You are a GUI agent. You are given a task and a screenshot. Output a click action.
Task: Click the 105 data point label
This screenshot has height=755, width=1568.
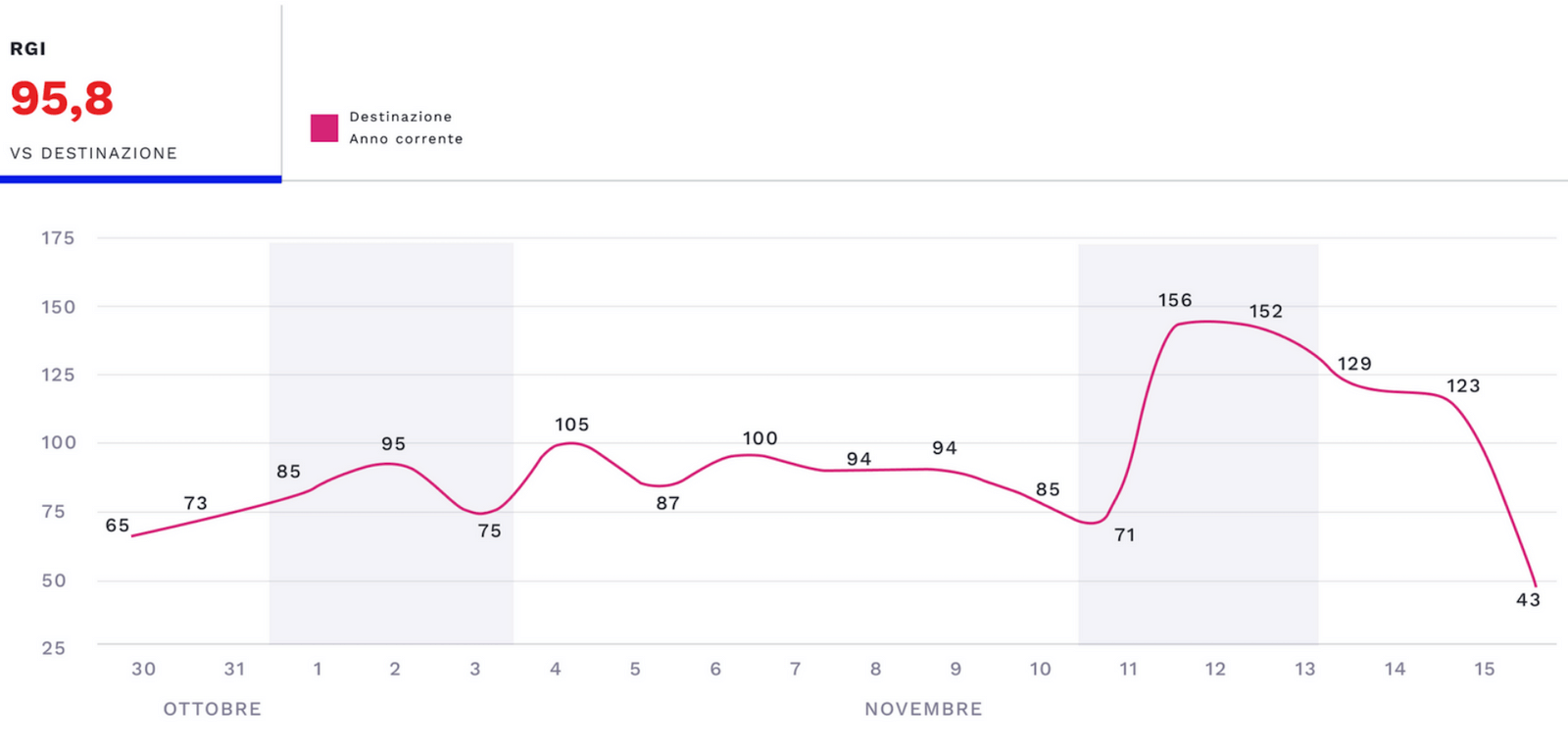click(x=572, y=425)
